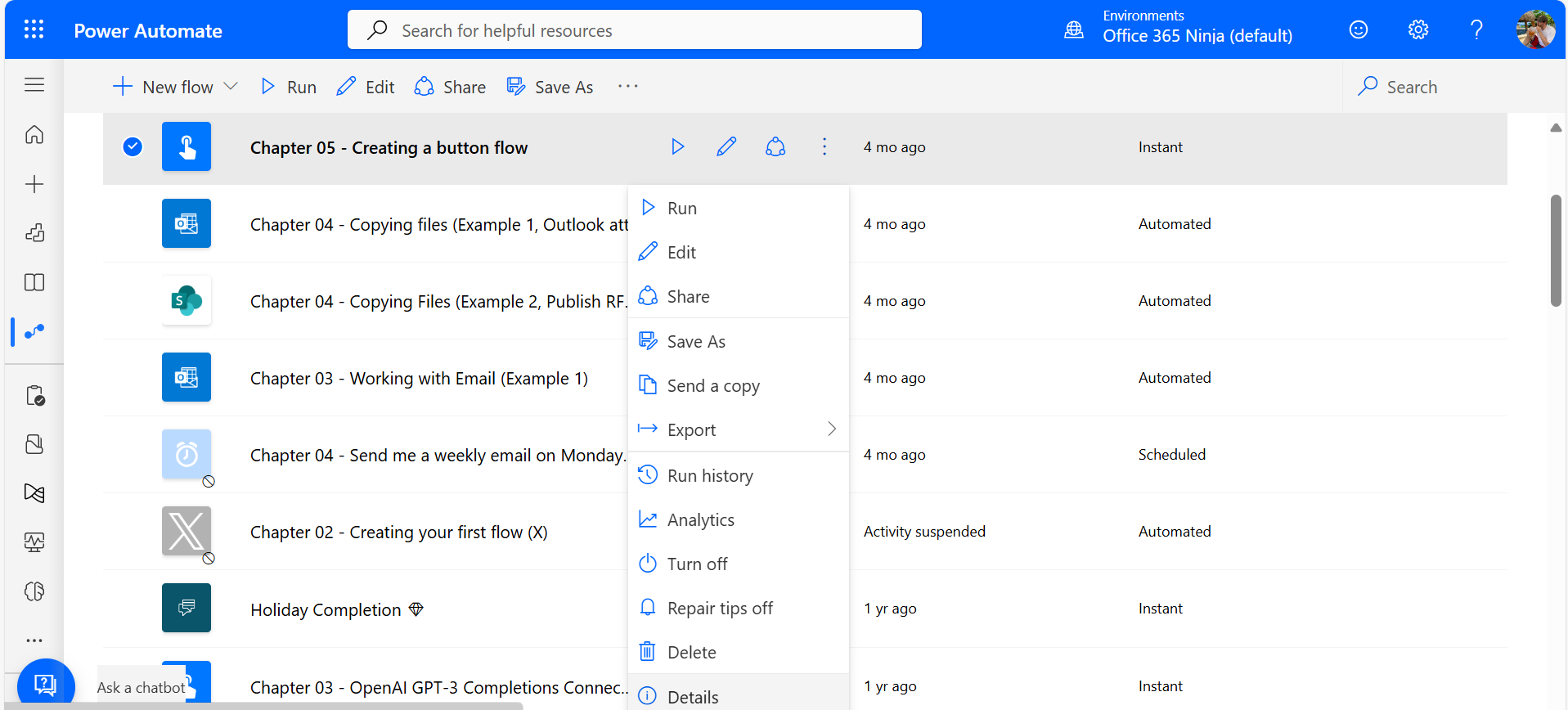Click the toolbar Share button

coord(450,87)
